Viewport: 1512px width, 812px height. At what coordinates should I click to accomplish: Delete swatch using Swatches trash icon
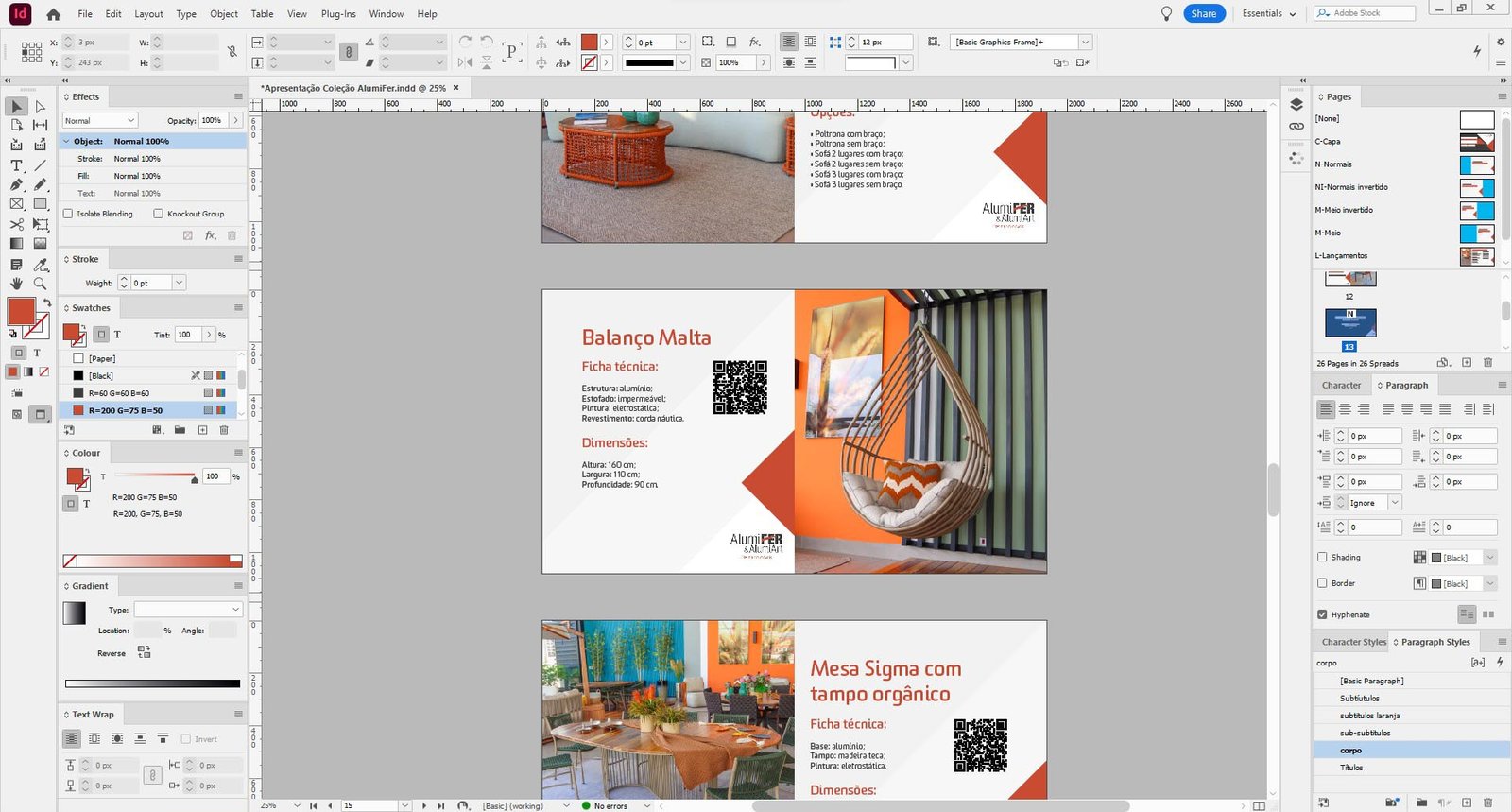[224, 430]
